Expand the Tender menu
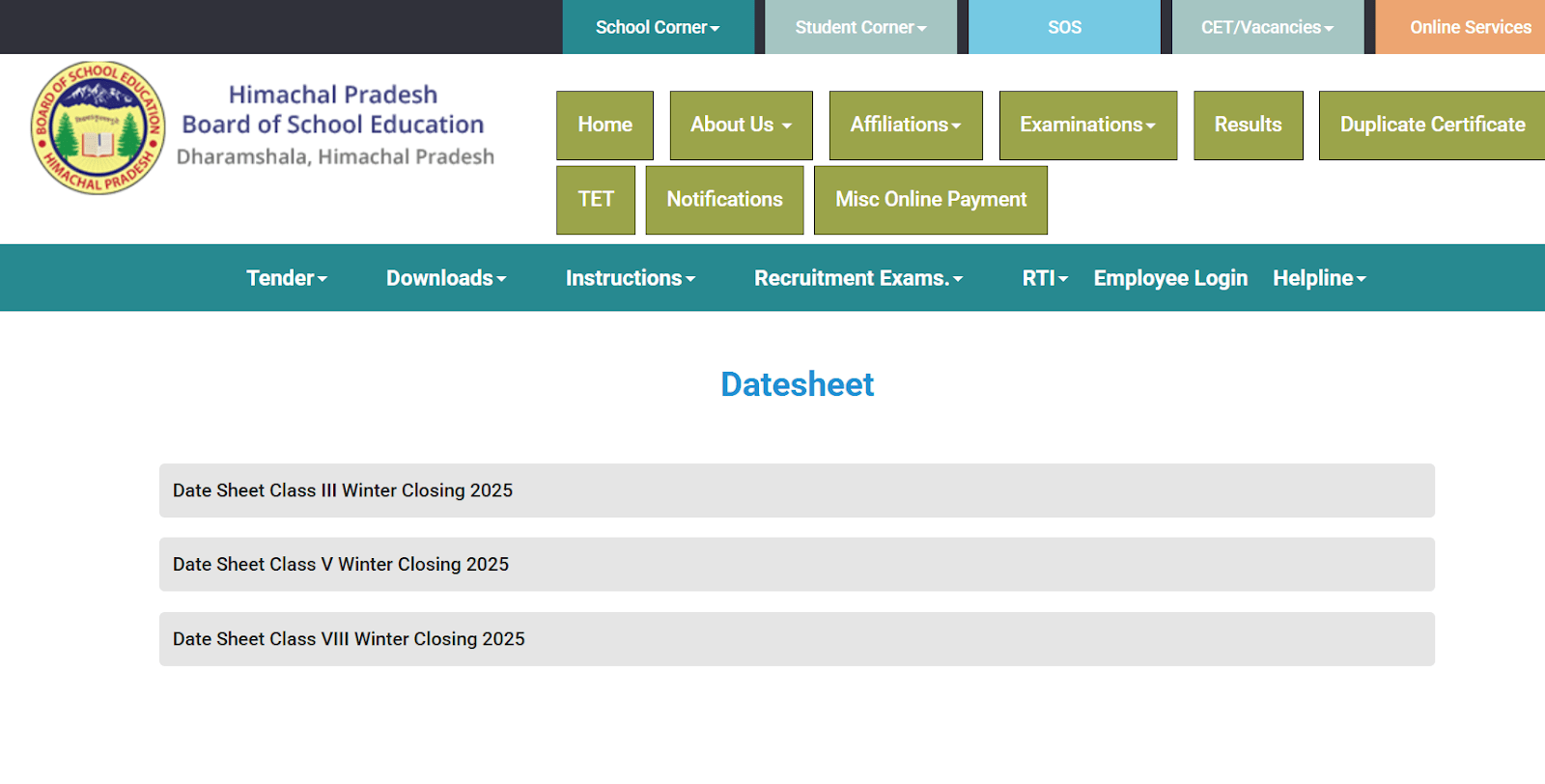Image resolution: width=1545 pixels, height=784 pixels. [x=287, y=278]
